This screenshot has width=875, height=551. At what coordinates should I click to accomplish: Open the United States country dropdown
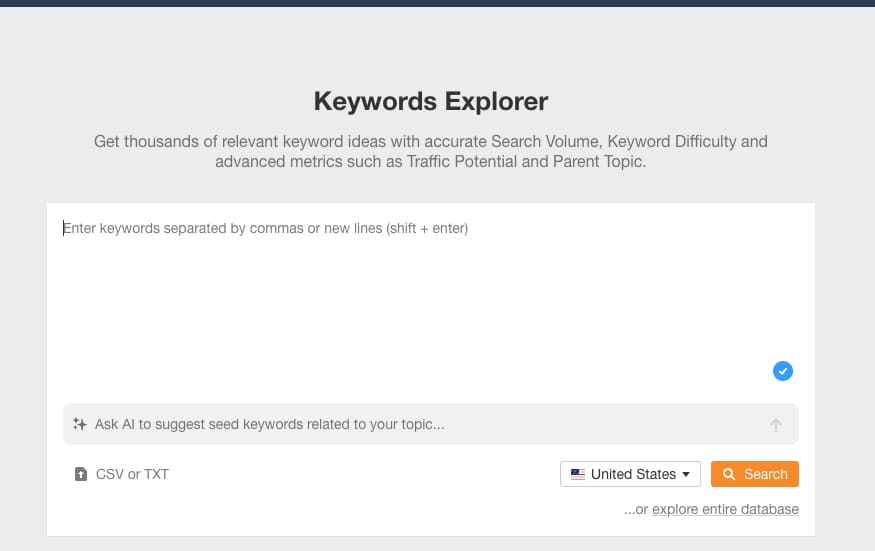(630, 474)
